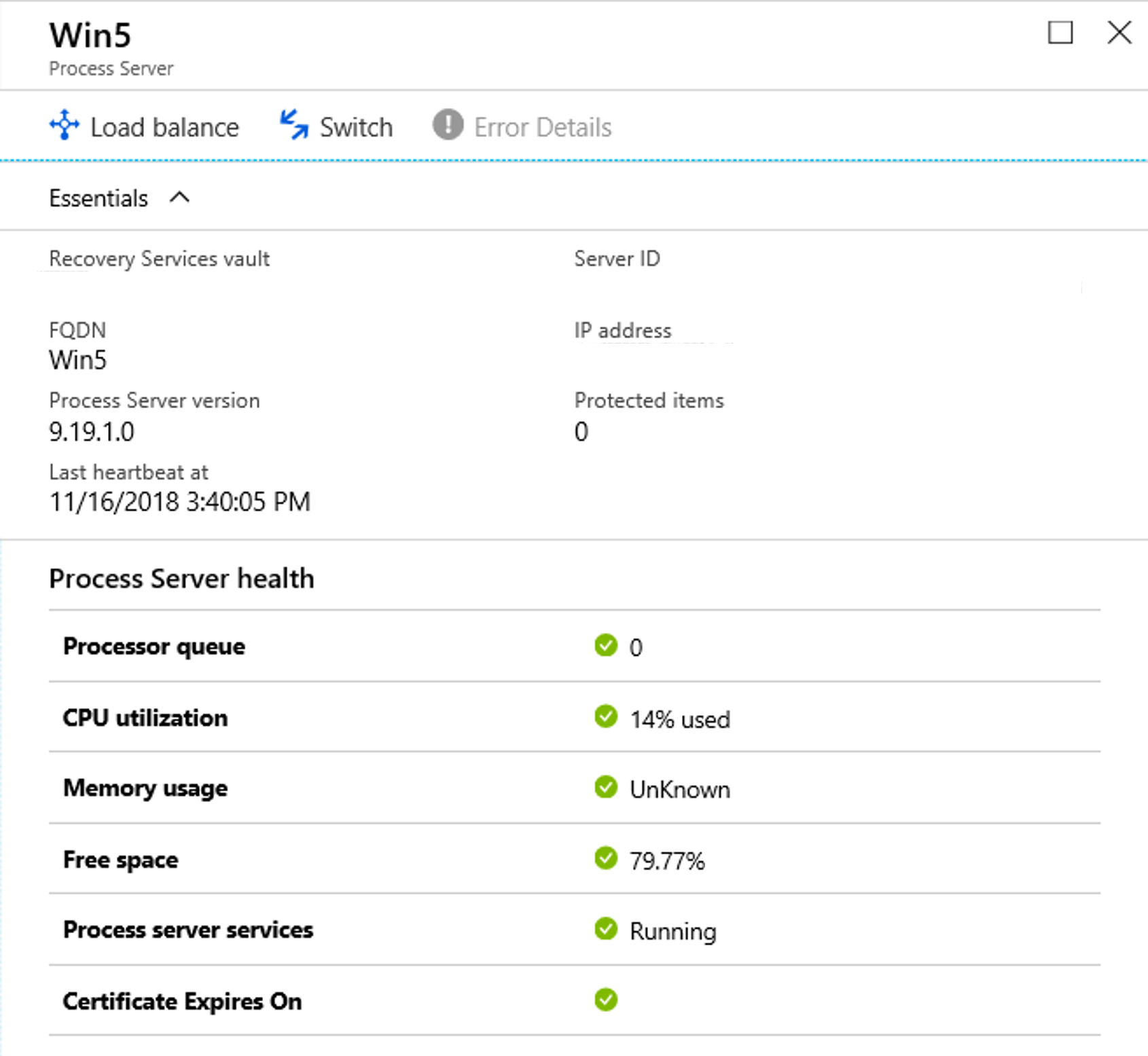The image size is (1148, 1056).
Task: Select the Switch command
Action: click(356, 128)
